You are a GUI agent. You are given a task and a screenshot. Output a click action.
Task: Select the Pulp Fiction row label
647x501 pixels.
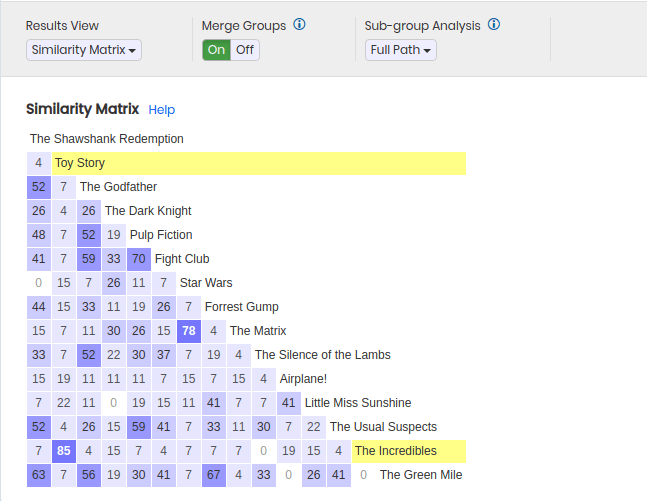[x=161, y=235]
